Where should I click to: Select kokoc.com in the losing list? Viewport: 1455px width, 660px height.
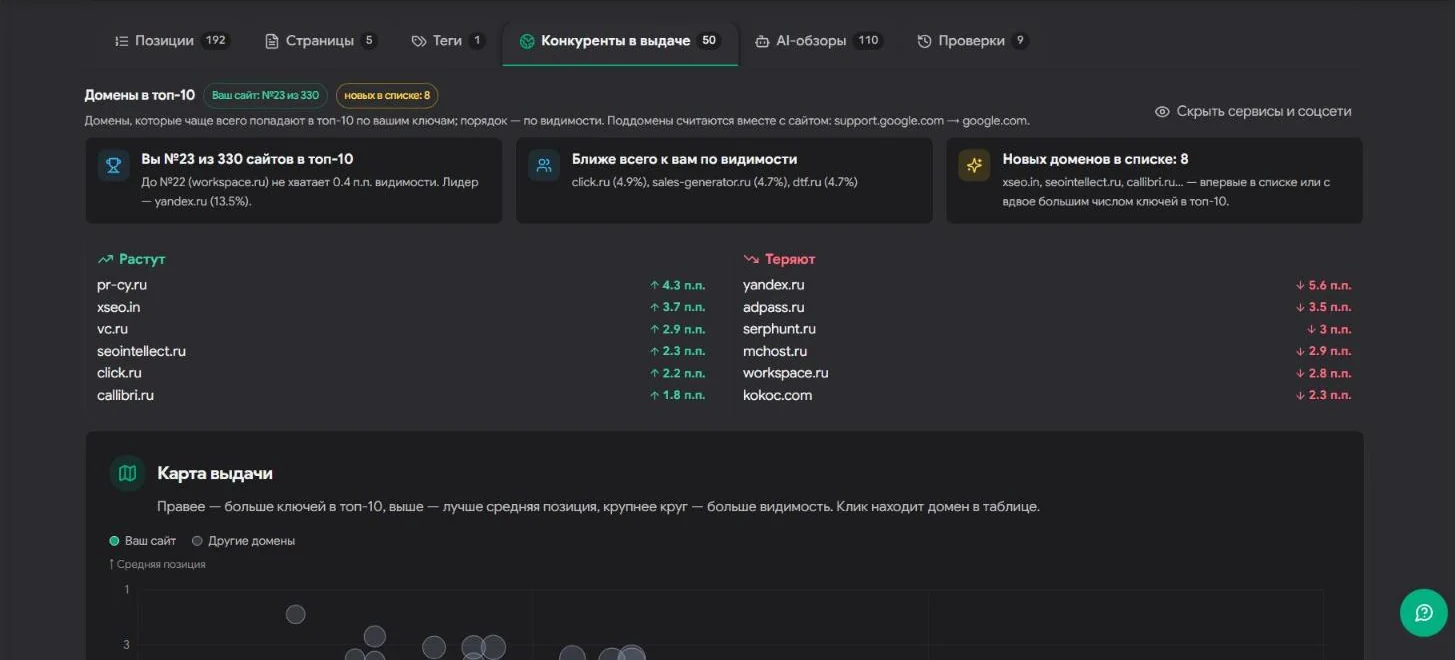(x=777, y=395)
